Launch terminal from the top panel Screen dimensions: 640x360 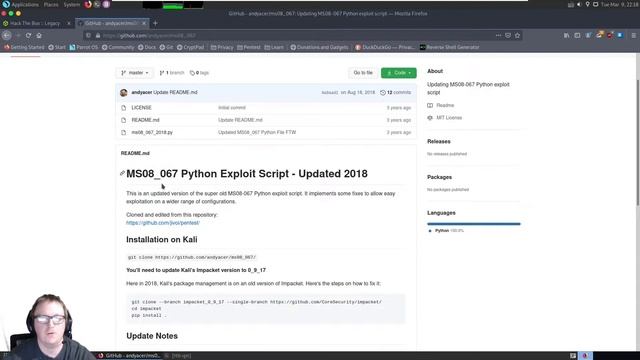[97, 4]
